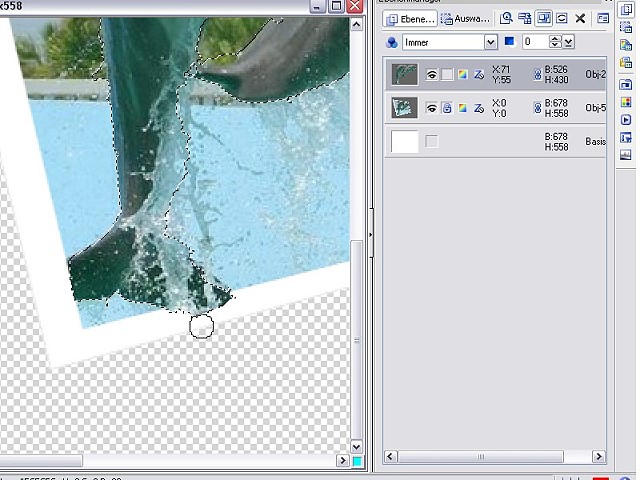Click the tool settings sidebar icon below play

tap(625, 138)
